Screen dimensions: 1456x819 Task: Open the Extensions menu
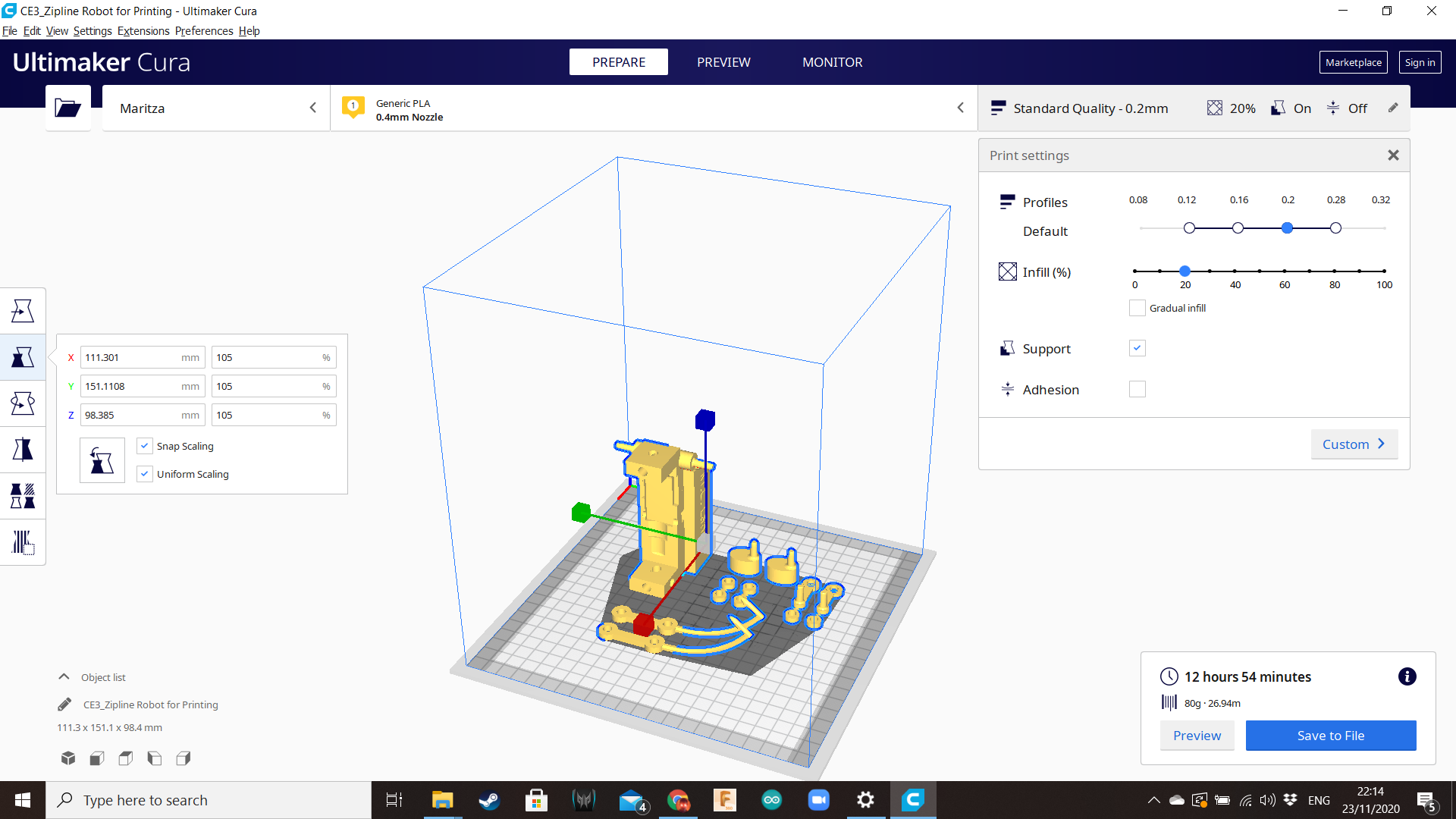143,31
